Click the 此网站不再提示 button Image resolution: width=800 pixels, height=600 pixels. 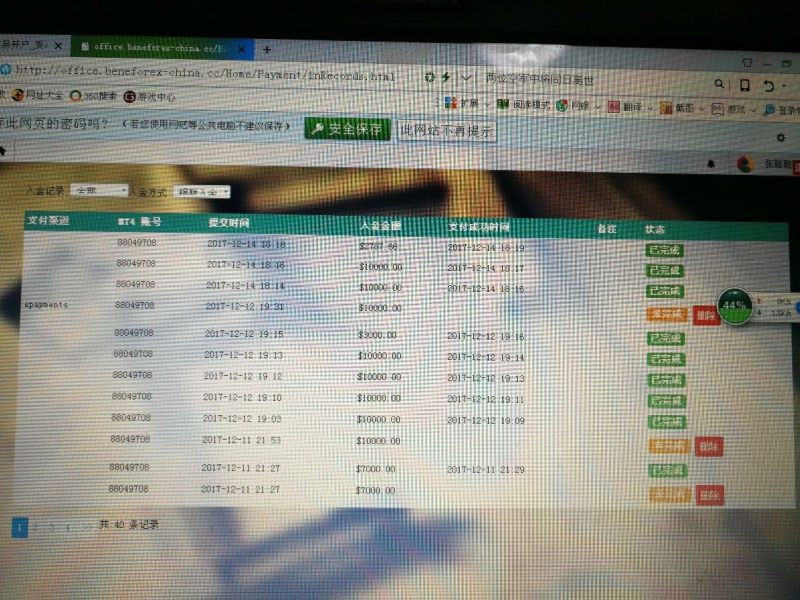(446, 131)
